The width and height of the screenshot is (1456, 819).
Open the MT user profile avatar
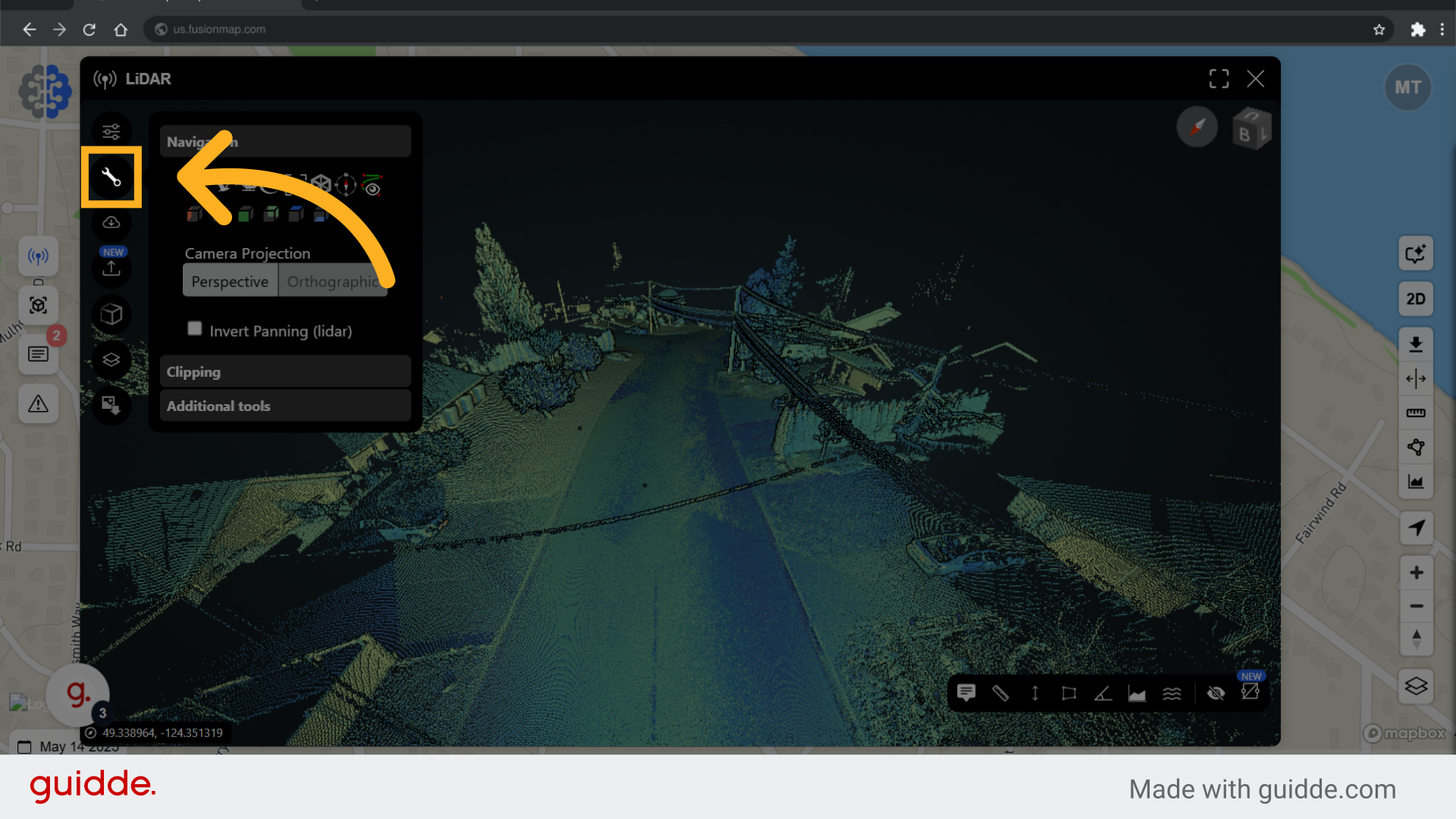coord(1408,88)
